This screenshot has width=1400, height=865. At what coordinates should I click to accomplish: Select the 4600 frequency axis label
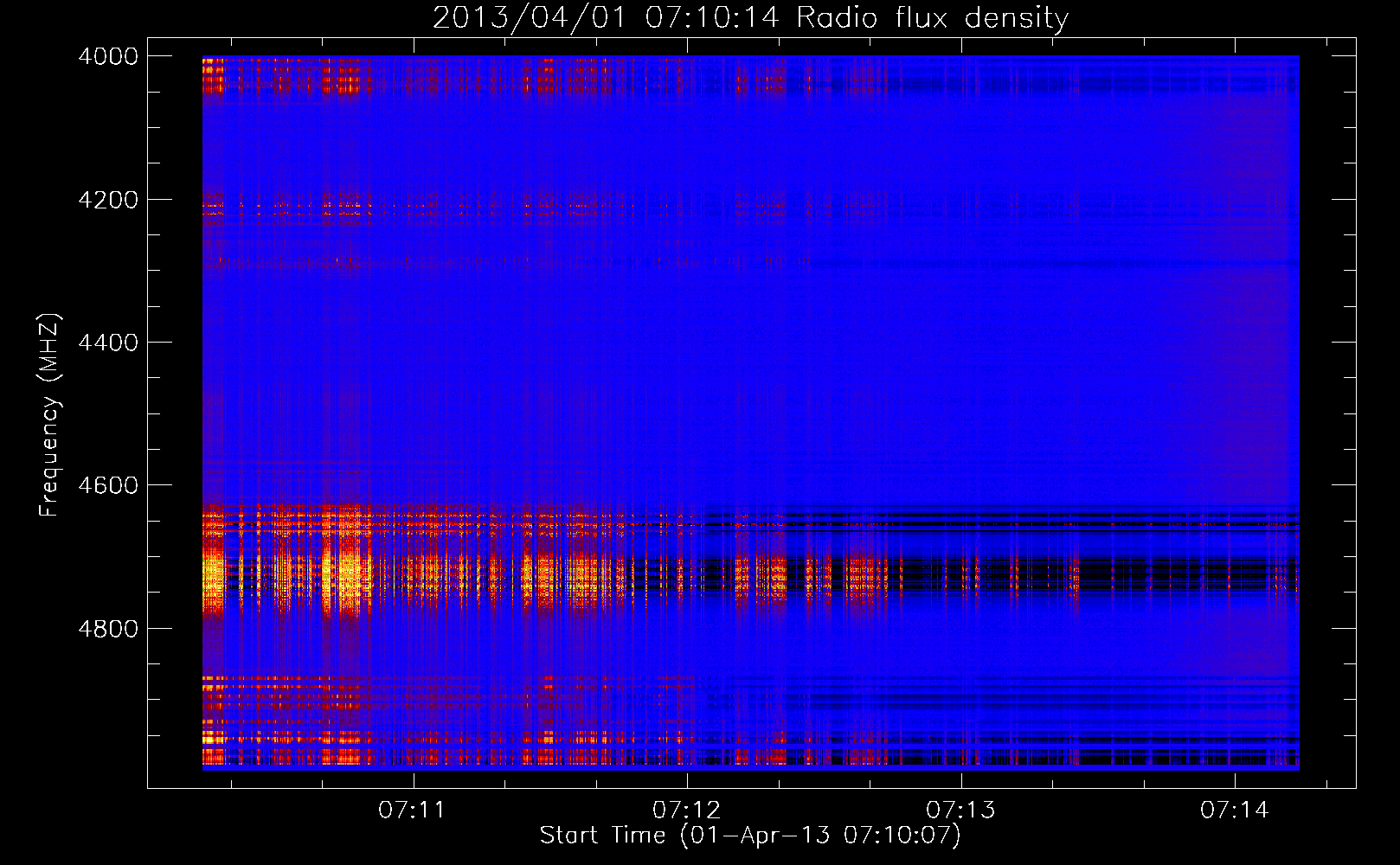point(108,485)
